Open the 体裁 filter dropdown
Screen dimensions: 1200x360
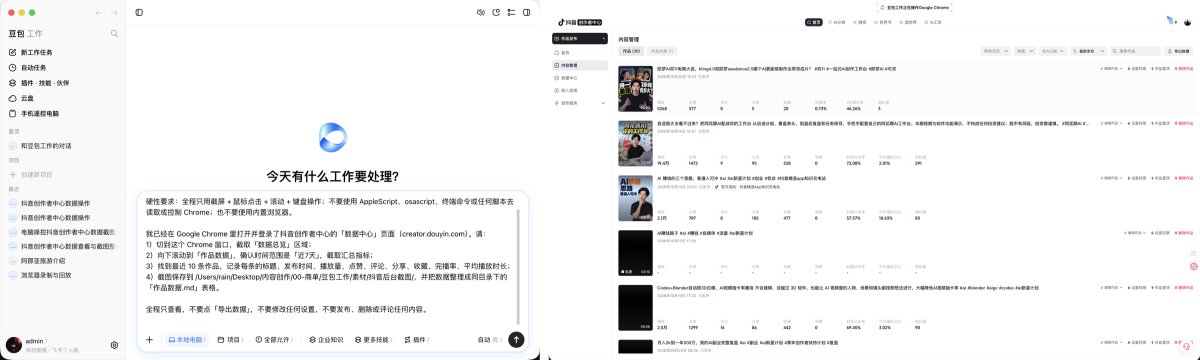1025,50
